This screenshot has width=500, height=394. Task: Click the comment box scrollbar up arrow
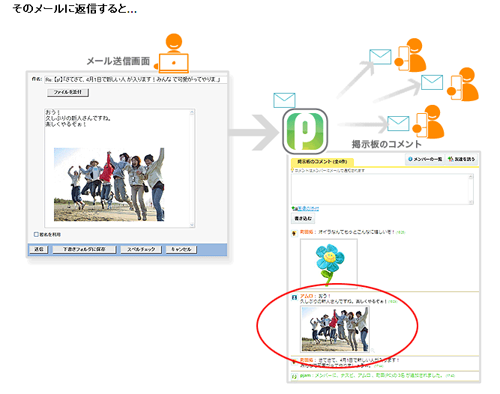471,177
